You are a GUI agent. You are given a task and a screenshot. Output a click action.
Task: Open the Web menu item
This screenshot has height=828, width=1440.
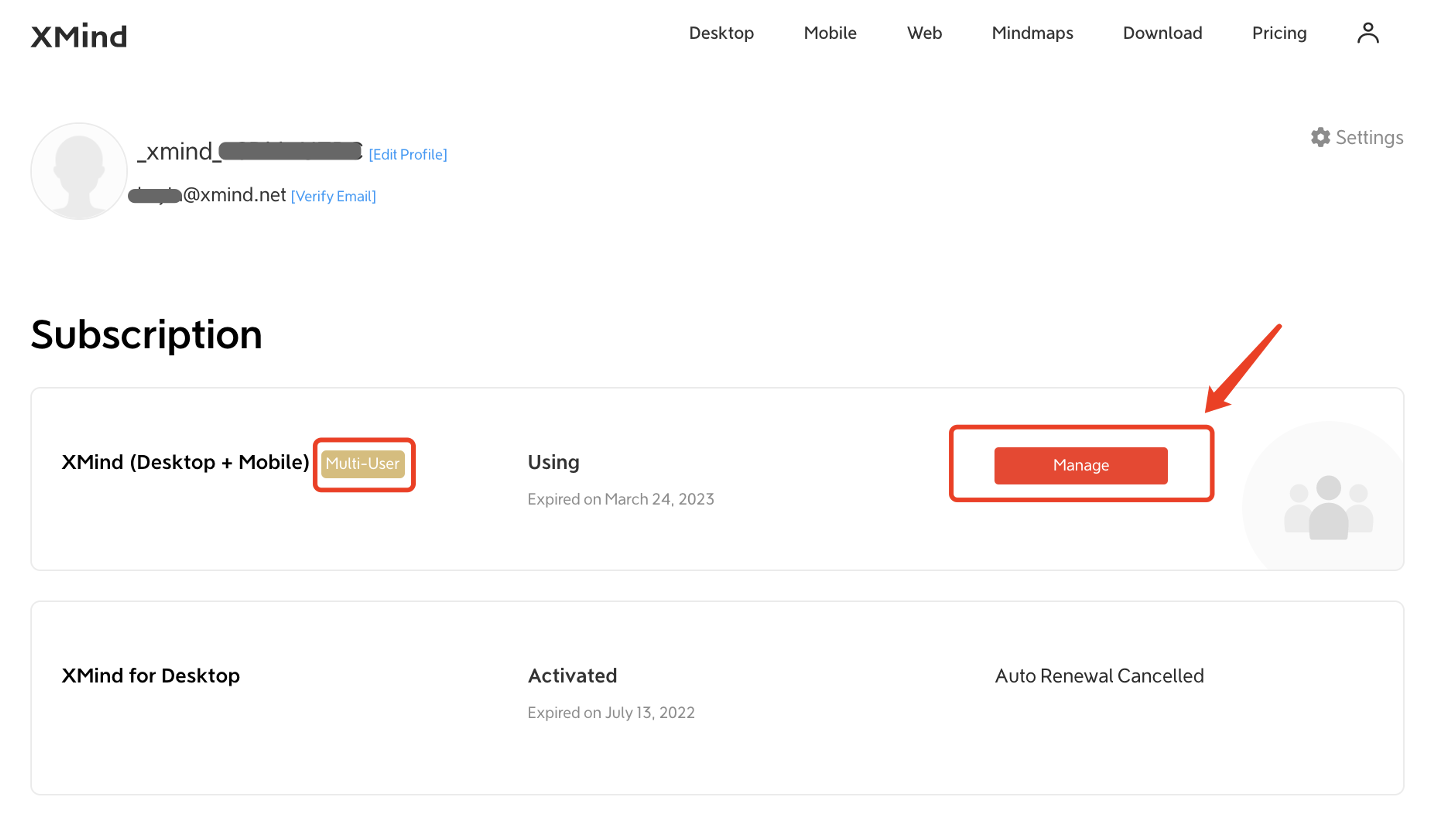coord(924,33)
